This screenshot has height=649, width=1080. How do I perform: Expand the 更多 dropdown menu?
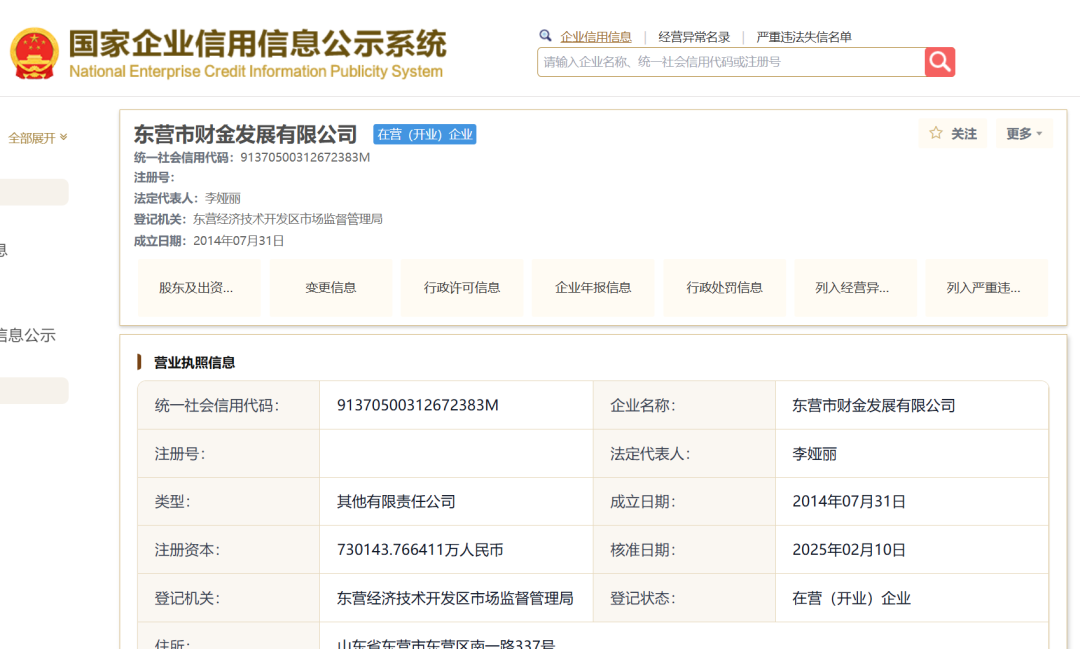coord(1024,134)
